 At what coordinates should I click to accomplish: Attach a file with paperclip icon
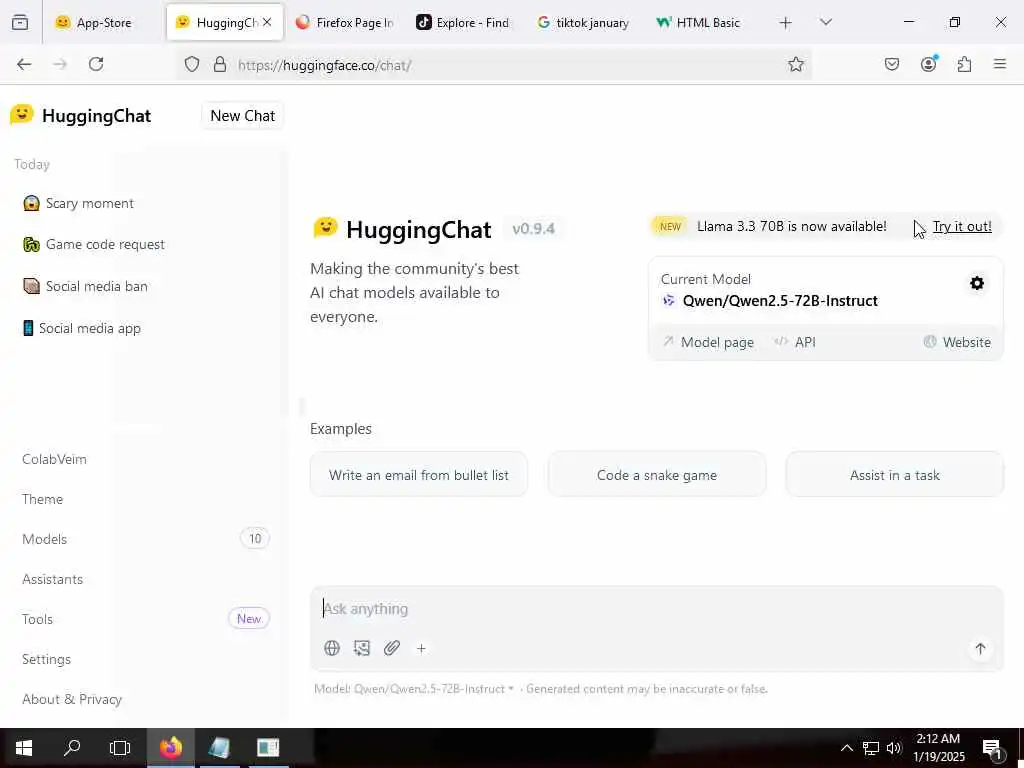(x=392, y=648)
